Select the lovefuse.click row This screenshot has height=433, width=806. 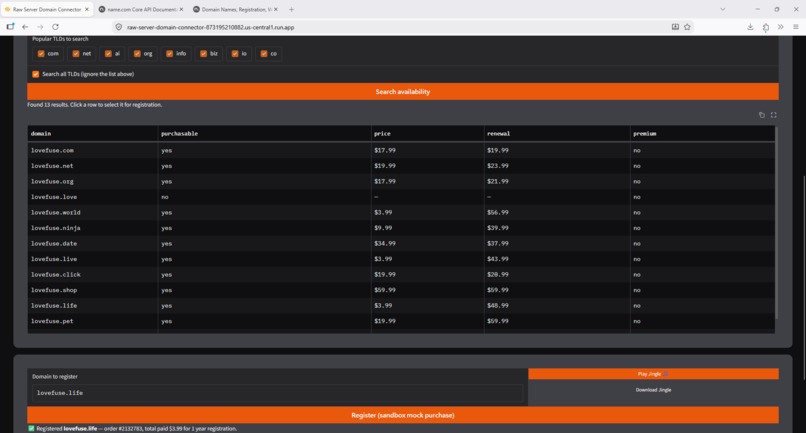(401, 275)
